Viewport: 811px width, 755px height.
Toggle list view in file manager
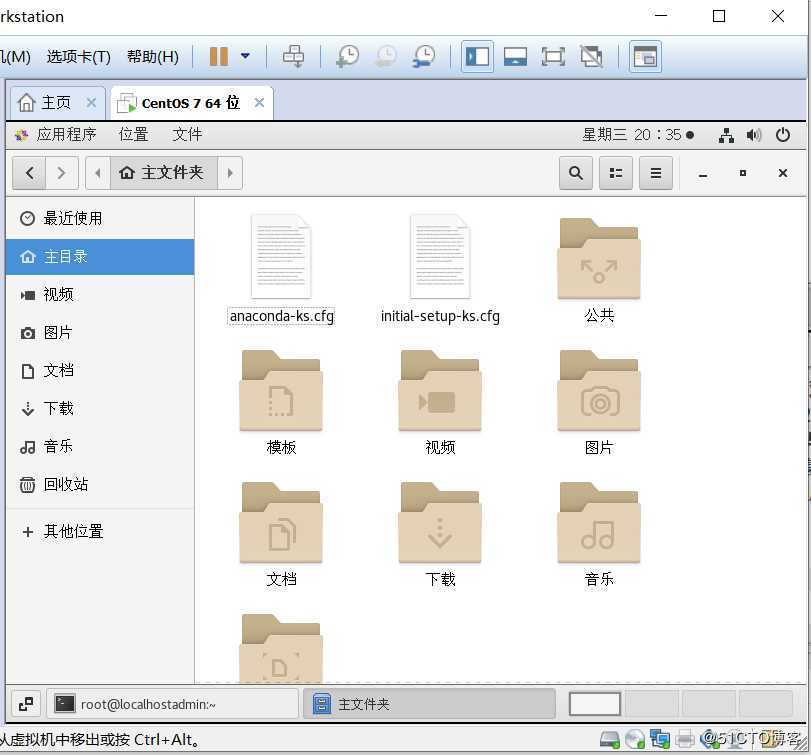[615, 173]
